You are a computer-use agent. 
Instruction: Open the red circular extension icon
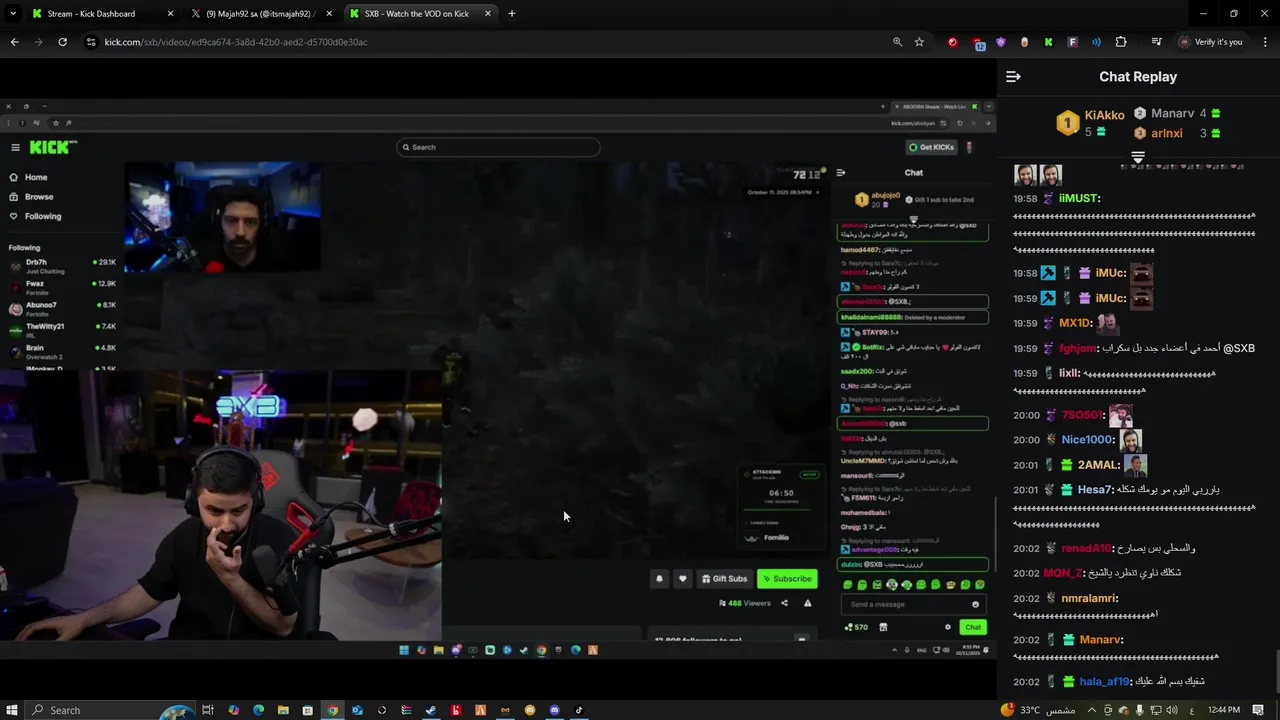click(952, 42)
